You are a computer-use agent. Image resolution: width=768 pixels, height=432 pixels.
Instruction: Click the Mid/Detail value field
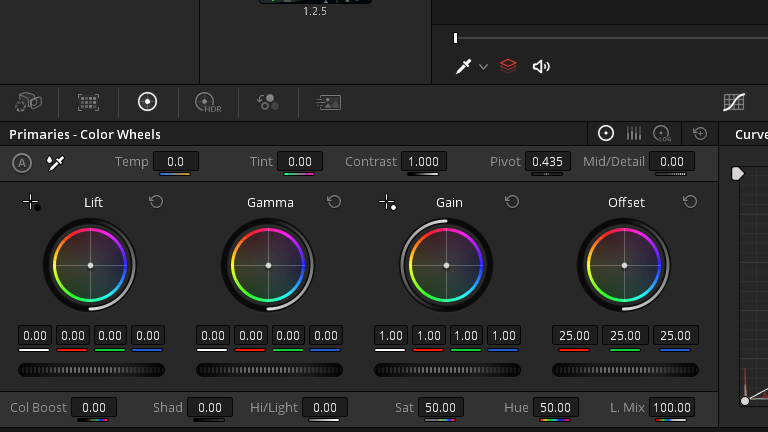coord(672,162)
